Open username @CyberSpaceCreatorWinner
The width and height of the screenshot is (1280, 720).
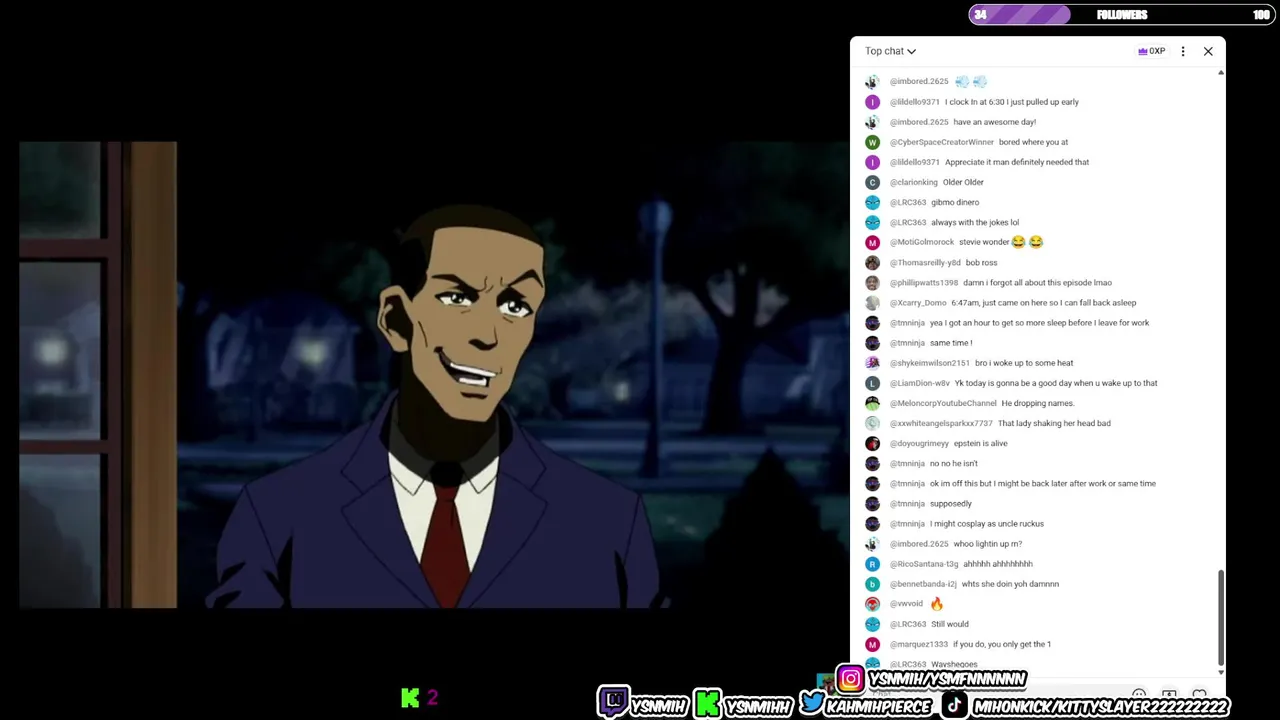tap(941, 142)
